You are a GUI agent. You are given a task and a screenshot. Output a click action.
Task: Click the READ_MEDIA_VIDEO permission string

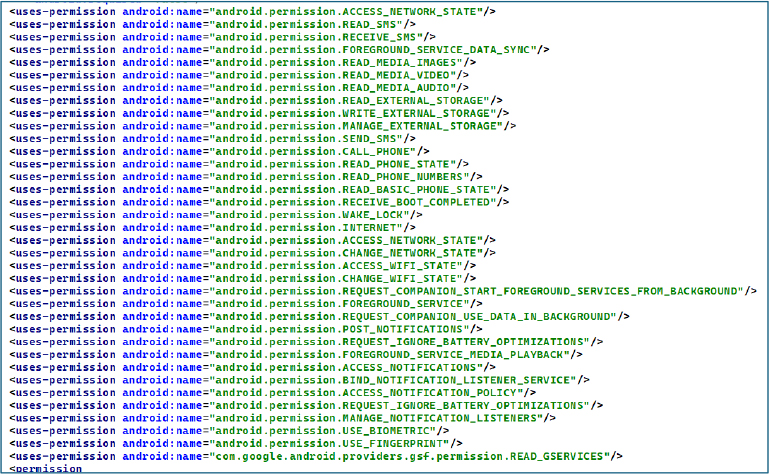tap(335, 75)
